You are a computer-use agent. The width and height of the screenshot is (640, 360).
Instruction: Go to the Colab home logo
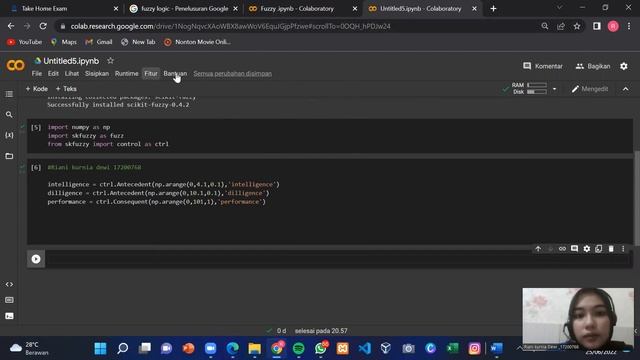[16, 65]
